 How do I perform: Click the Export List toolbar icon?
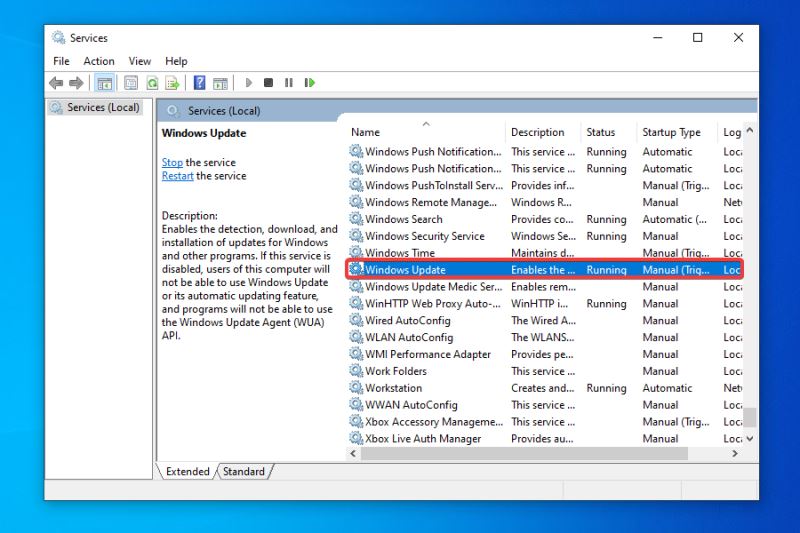click(x=172, y=83)
